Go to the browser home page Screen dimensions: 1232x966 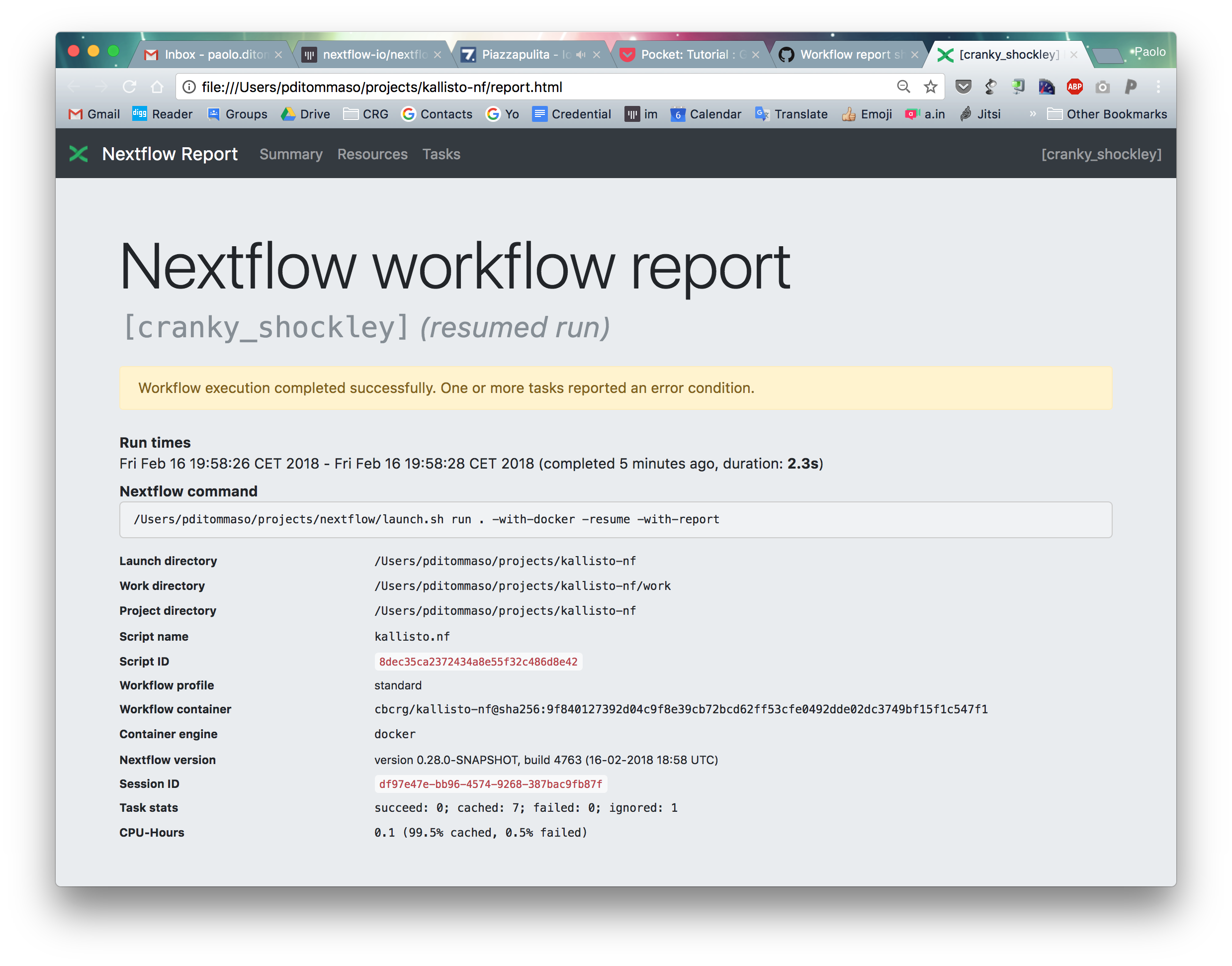pos(157,87)
